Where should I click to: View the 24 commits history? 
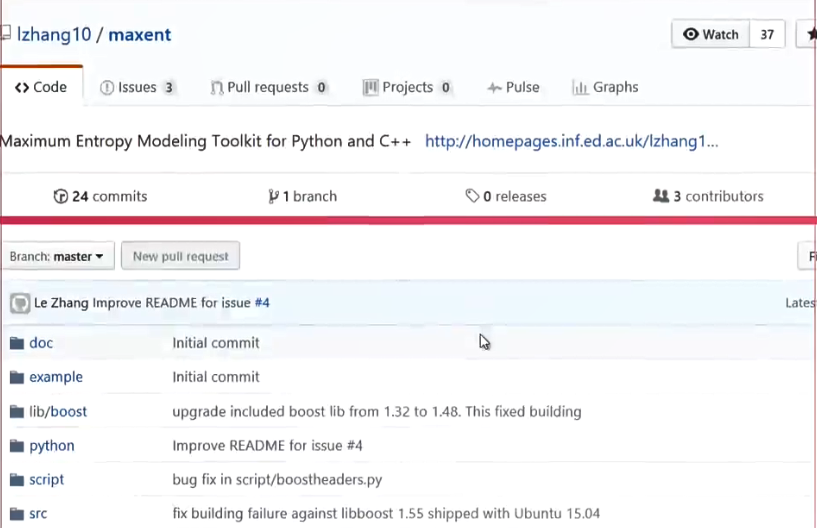pyautogui.click(x=100, y=197)
